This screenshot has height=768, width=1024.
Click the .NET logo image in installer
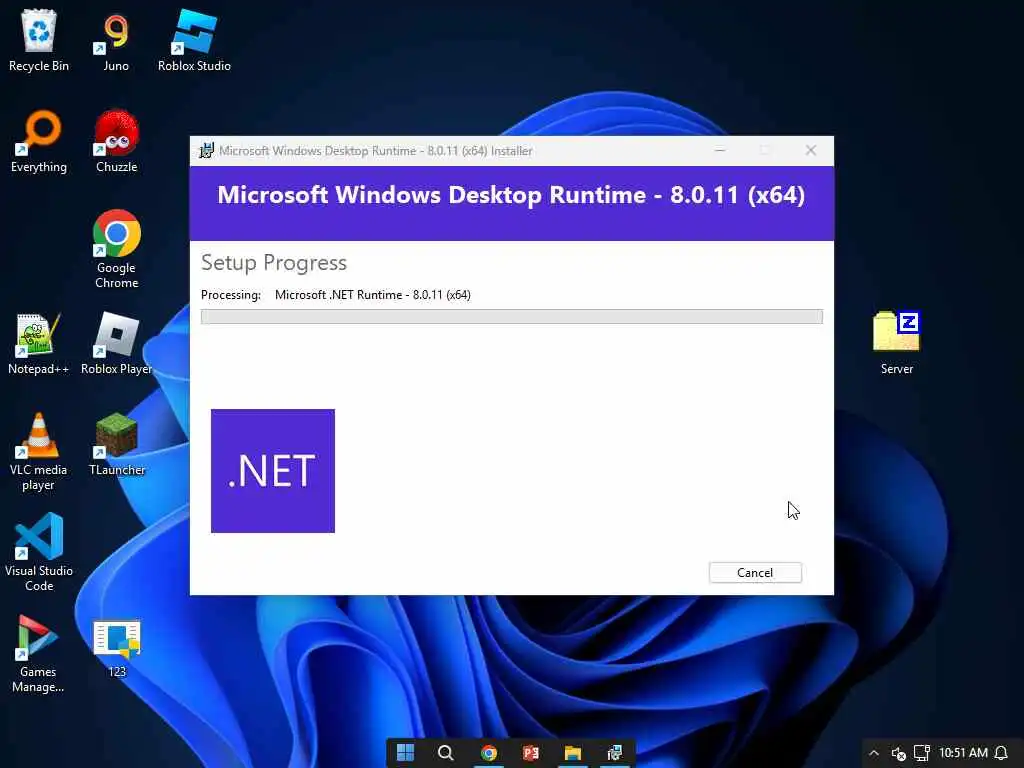click(273, 471)
